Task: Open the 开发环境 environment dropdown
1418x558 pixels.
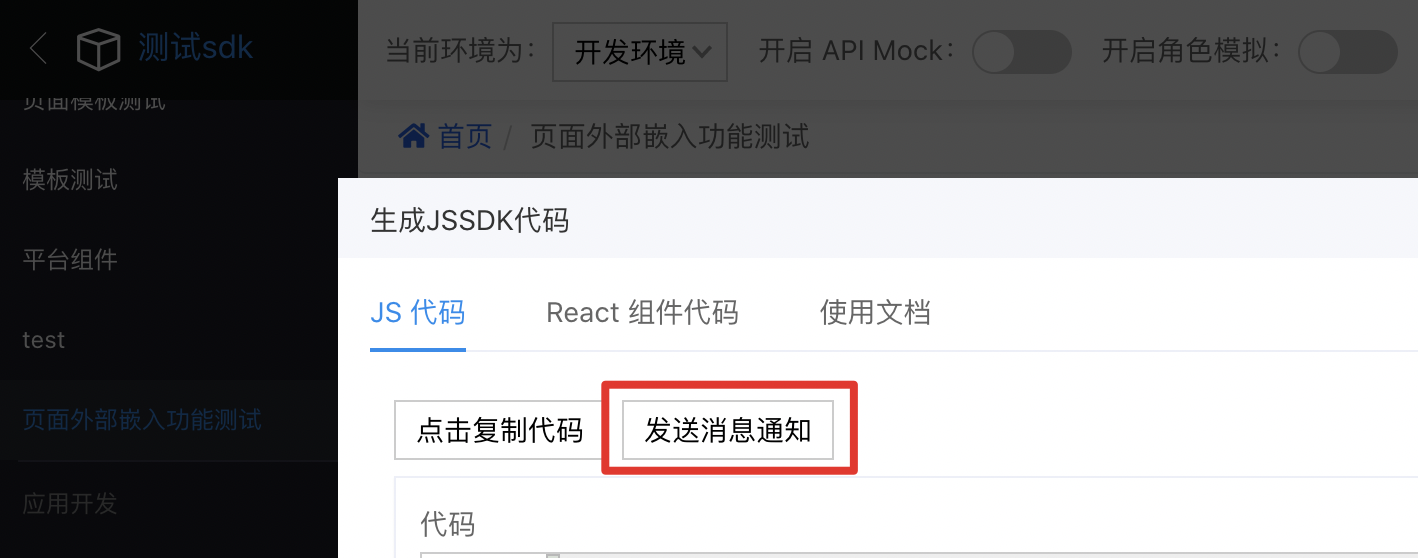Action: [x=640, y=52]
